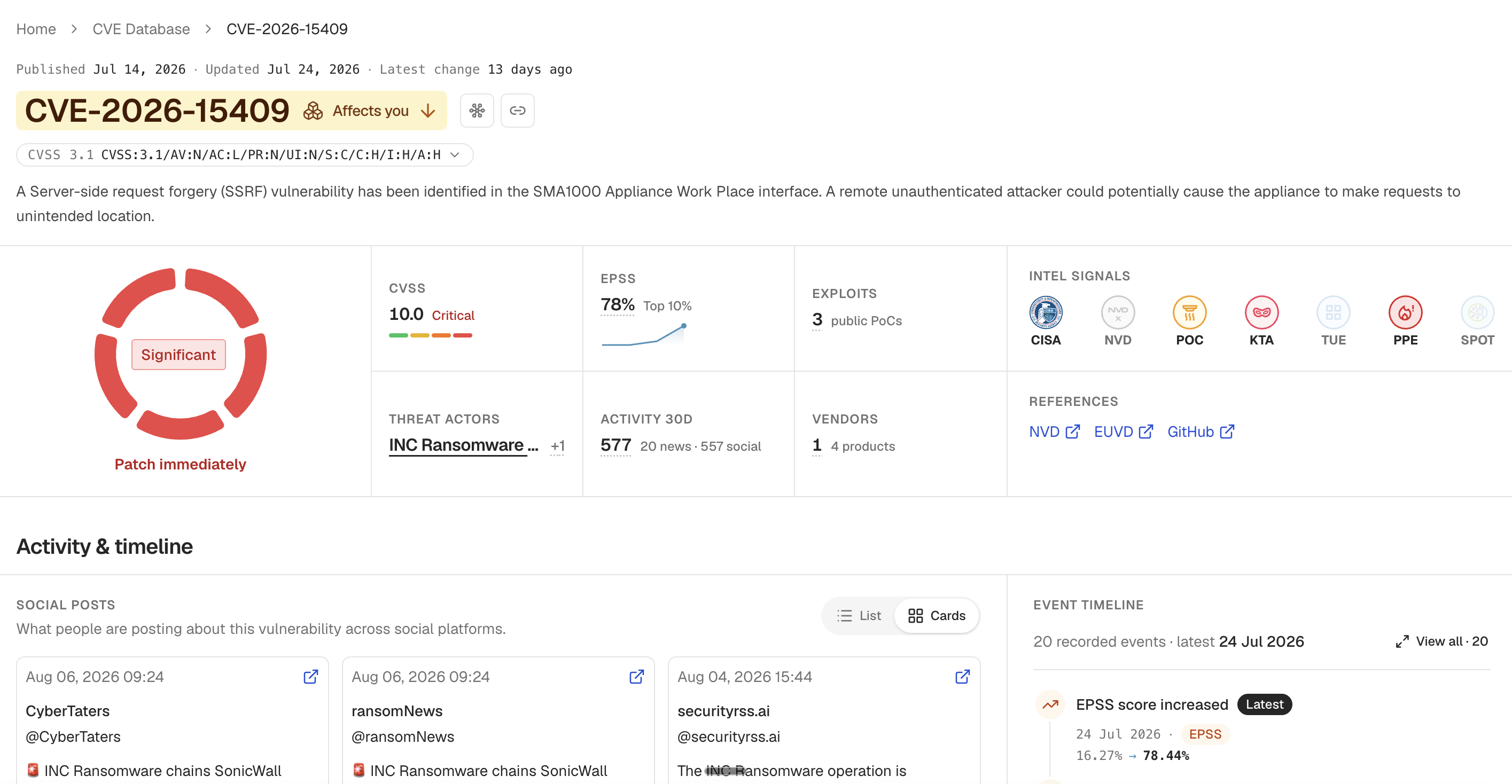Click the SPOT intel signal icon
Image resolution: width=1512 pixels, height=784 pixels.
pyautogui.click(x=1477, y=312)
